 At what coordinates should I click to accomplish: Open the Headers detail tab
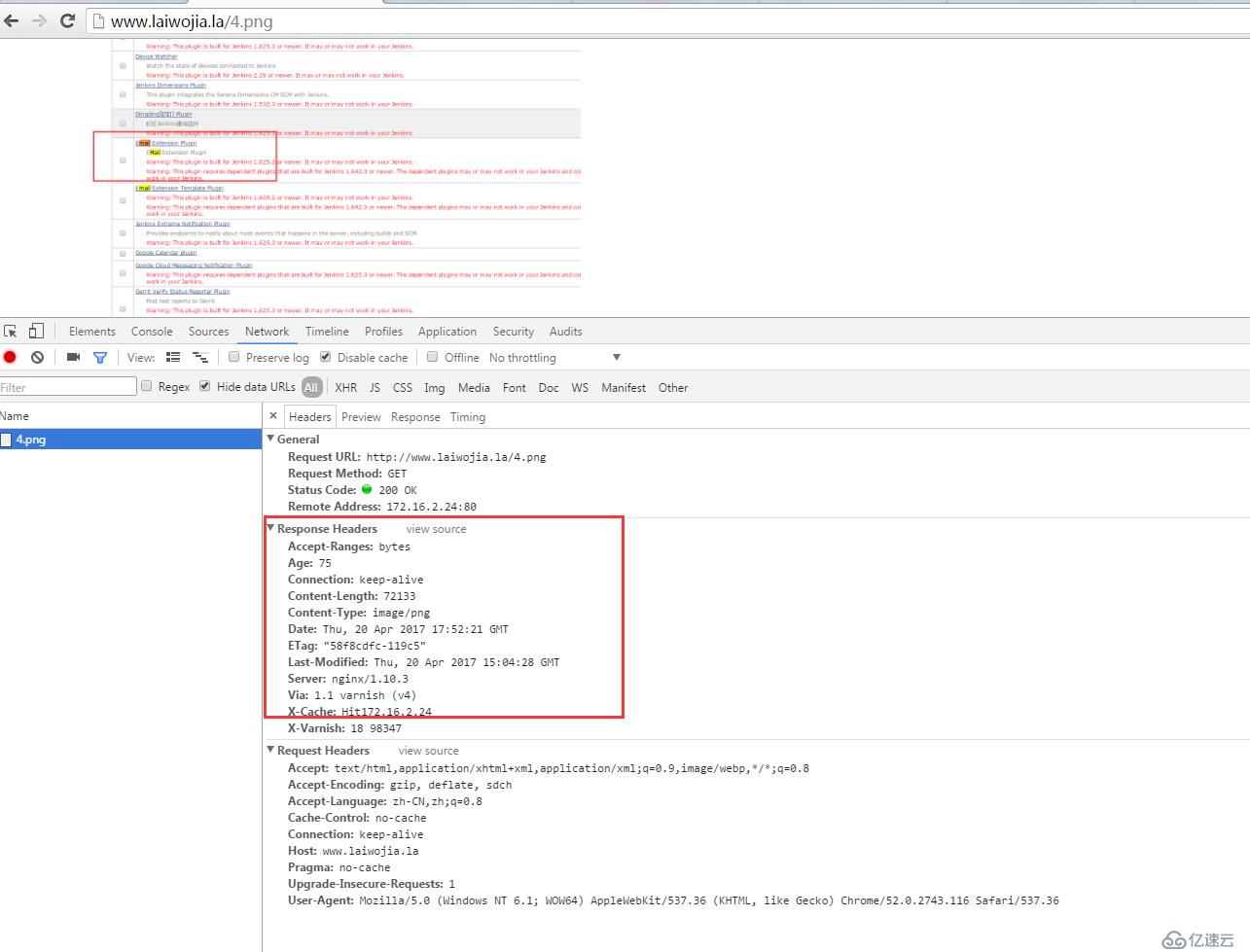(309, 416)
